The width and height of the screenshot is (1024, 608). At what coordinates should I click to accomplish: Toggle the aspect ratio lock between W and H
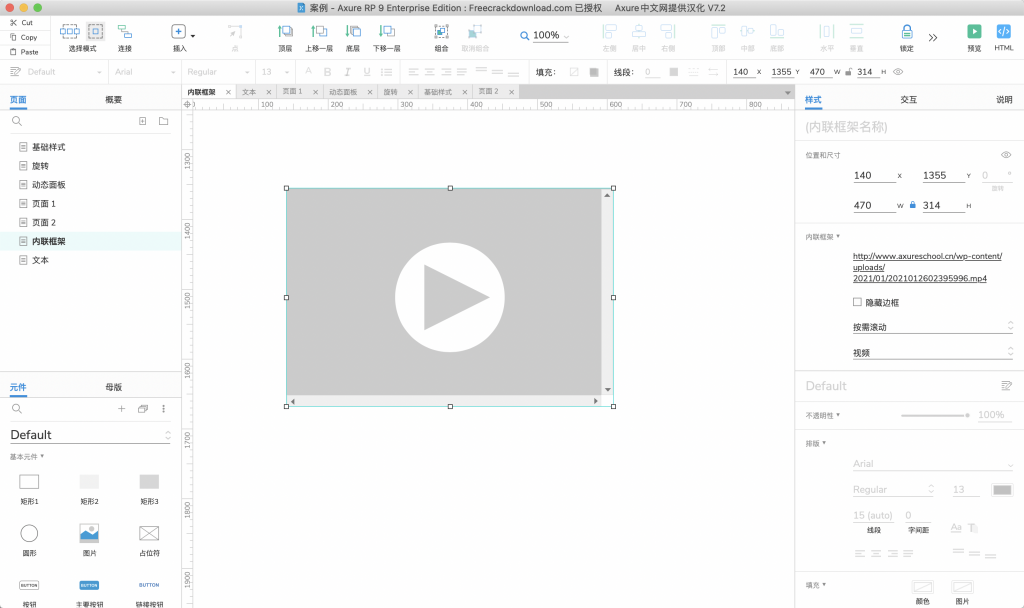click(912, 205)
